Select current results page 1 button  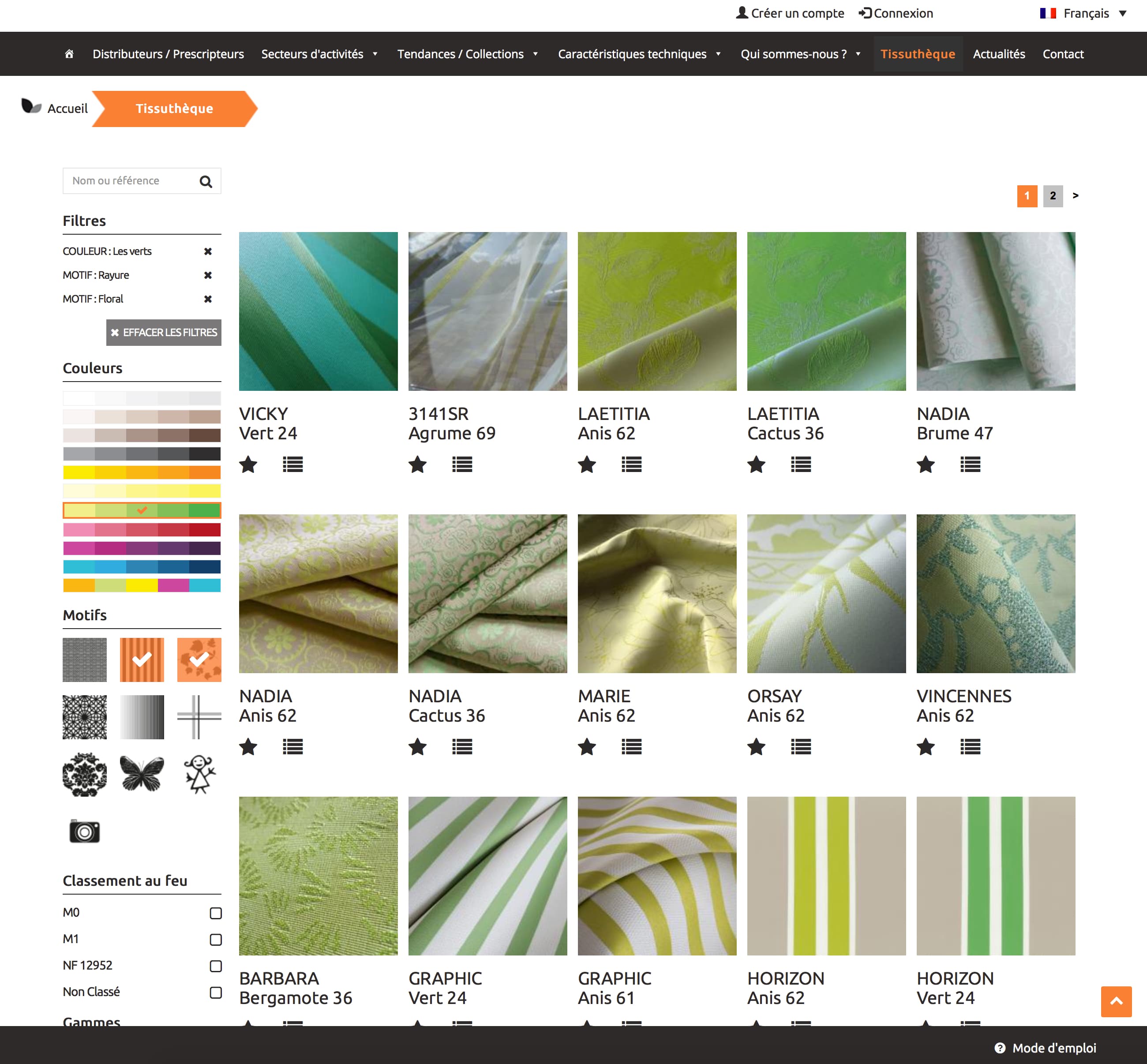[x=1027, y=196]
